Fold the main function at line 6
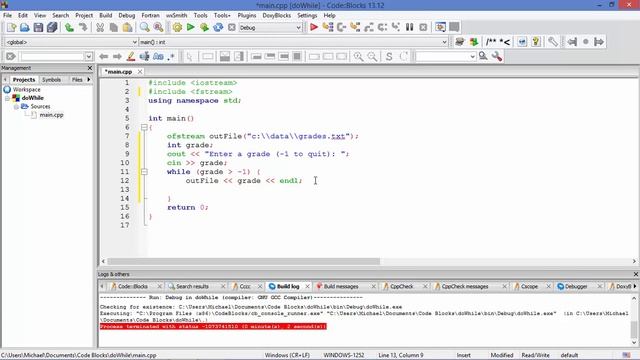Viewport: 640px width, 360px height. (144, 127)
